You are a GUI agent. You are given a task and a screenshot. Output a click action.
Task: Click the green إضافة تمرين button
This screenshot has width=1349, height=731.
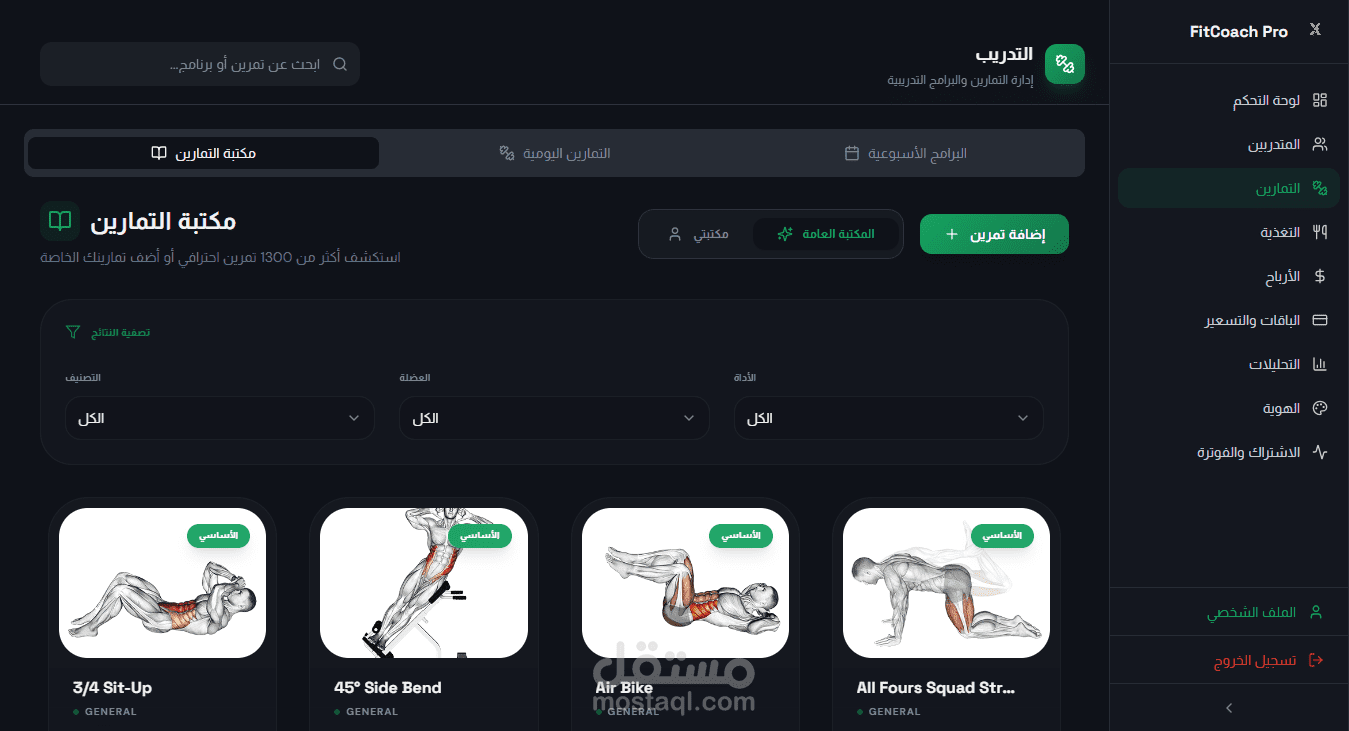994,234
